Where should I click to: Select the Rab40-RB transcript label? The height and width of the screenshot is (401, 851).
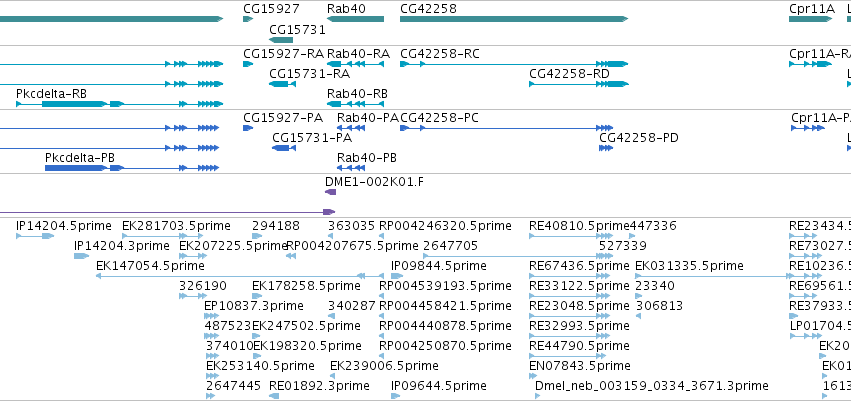point(357,94)
